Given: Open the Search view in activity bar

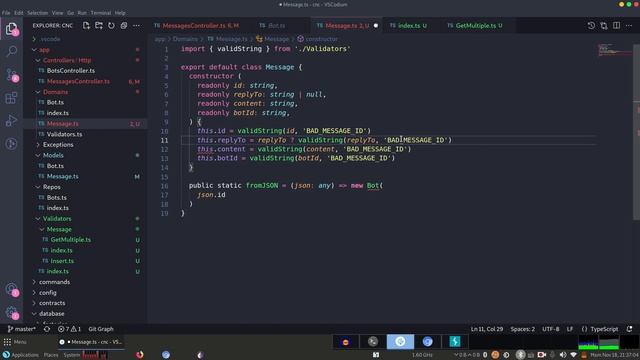Looking at the screenshot, I should tap(11, 51).
